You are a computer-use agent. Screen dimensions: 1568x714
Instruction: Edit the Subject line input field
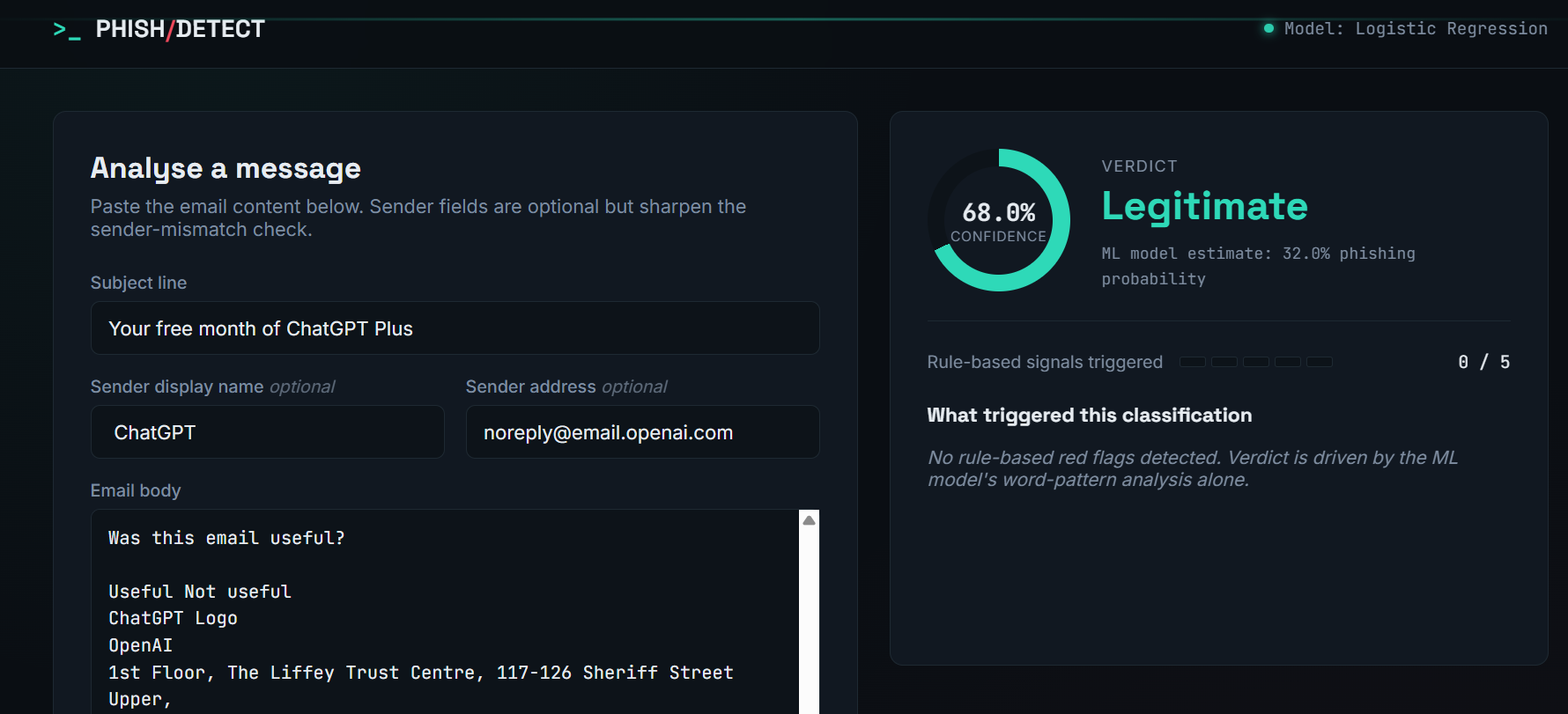(455, 328)
